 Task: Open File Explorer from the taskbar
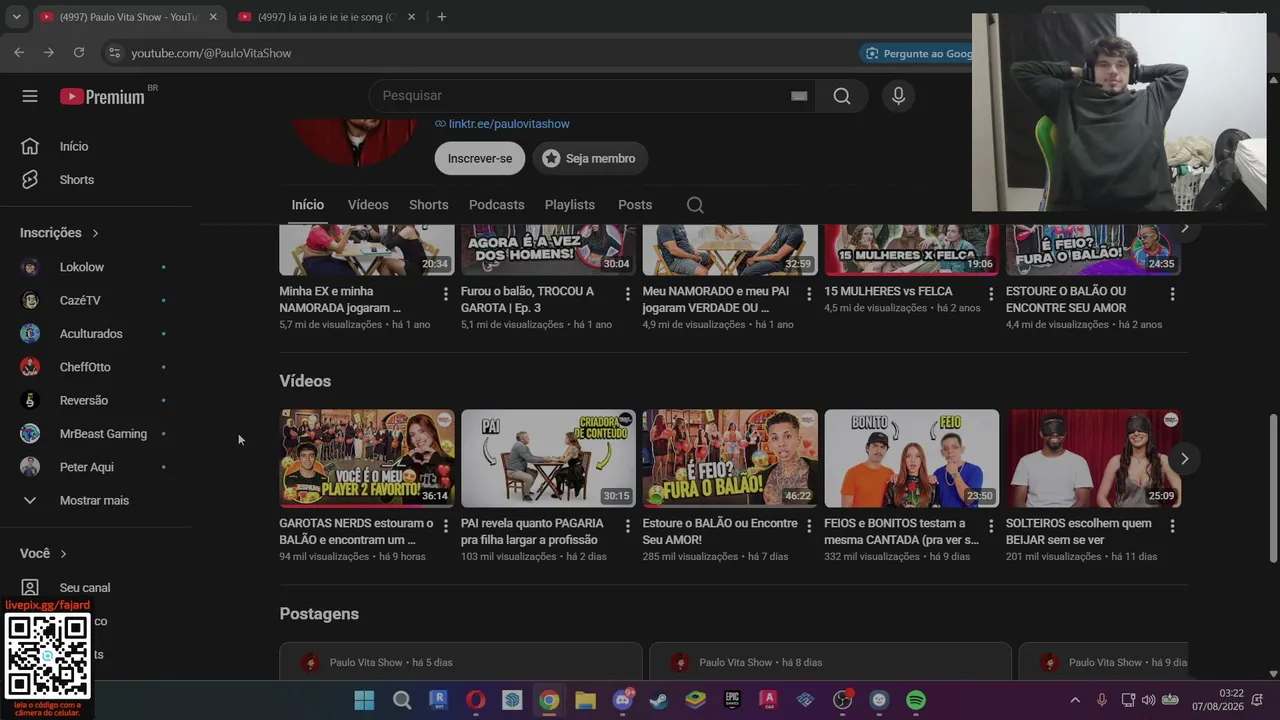click(x=586, y=700)
